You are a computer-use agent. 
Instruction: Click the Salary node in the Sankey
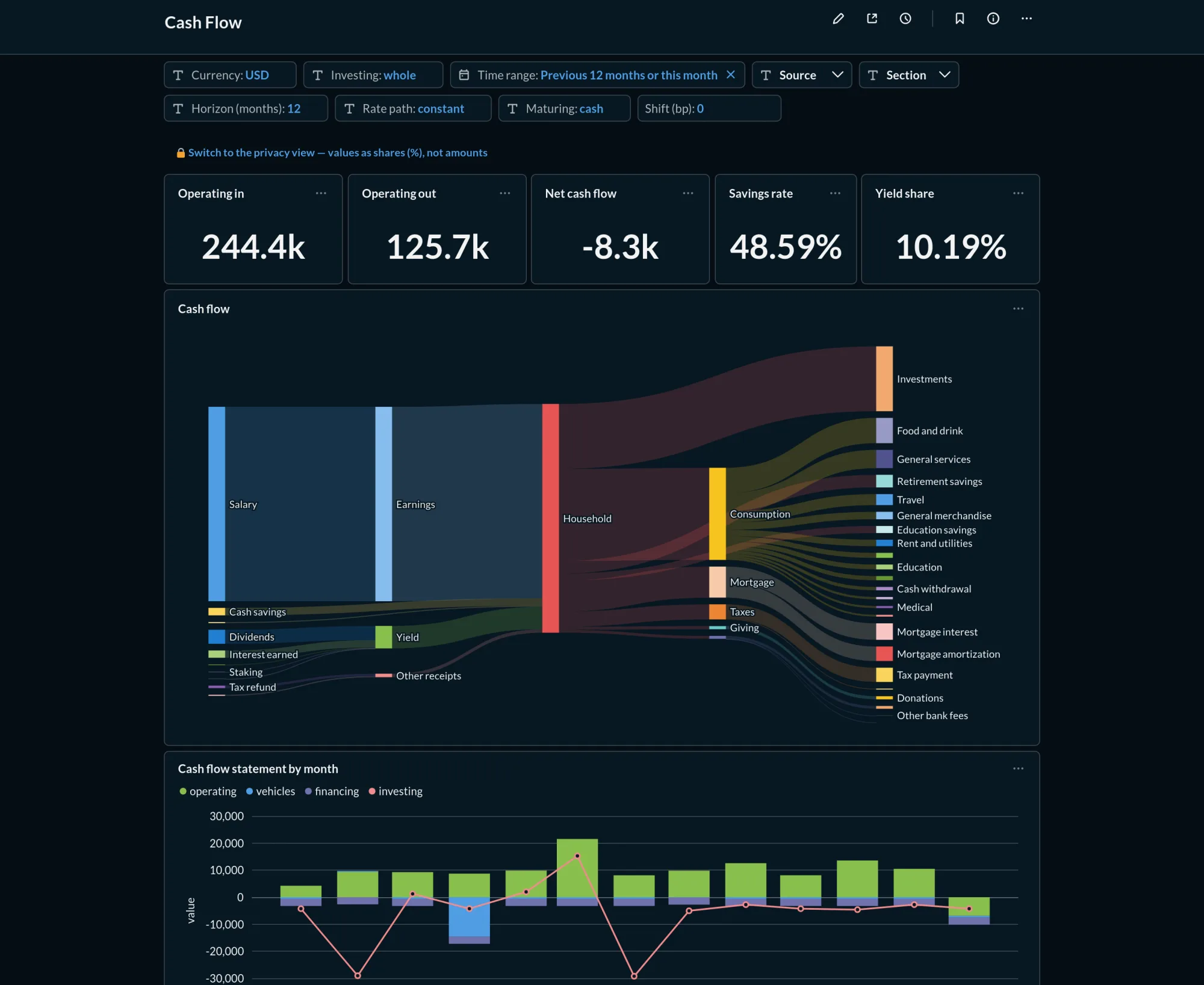pos(217,504)
